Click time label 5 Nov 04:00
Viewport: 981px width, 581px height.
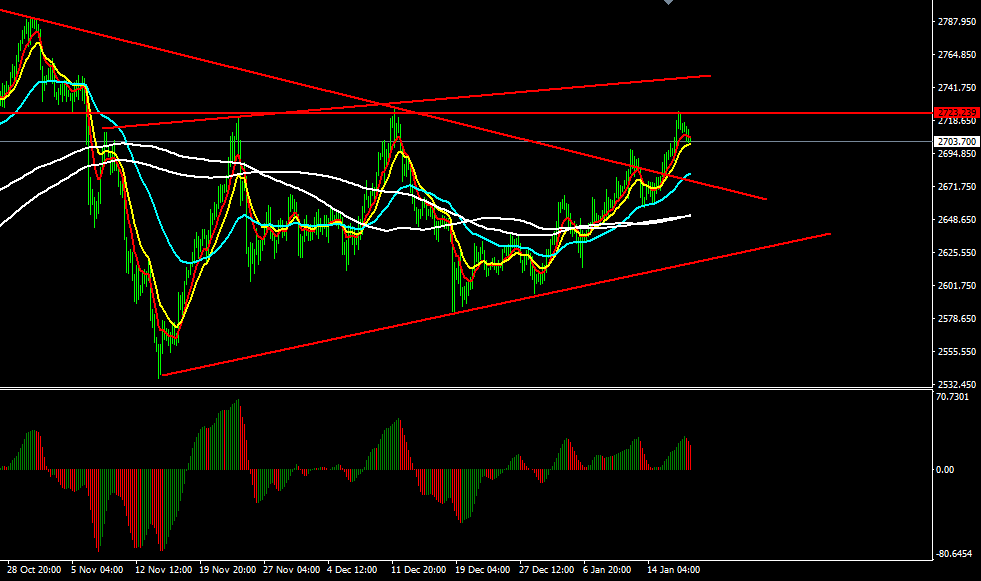pos(97,570)
